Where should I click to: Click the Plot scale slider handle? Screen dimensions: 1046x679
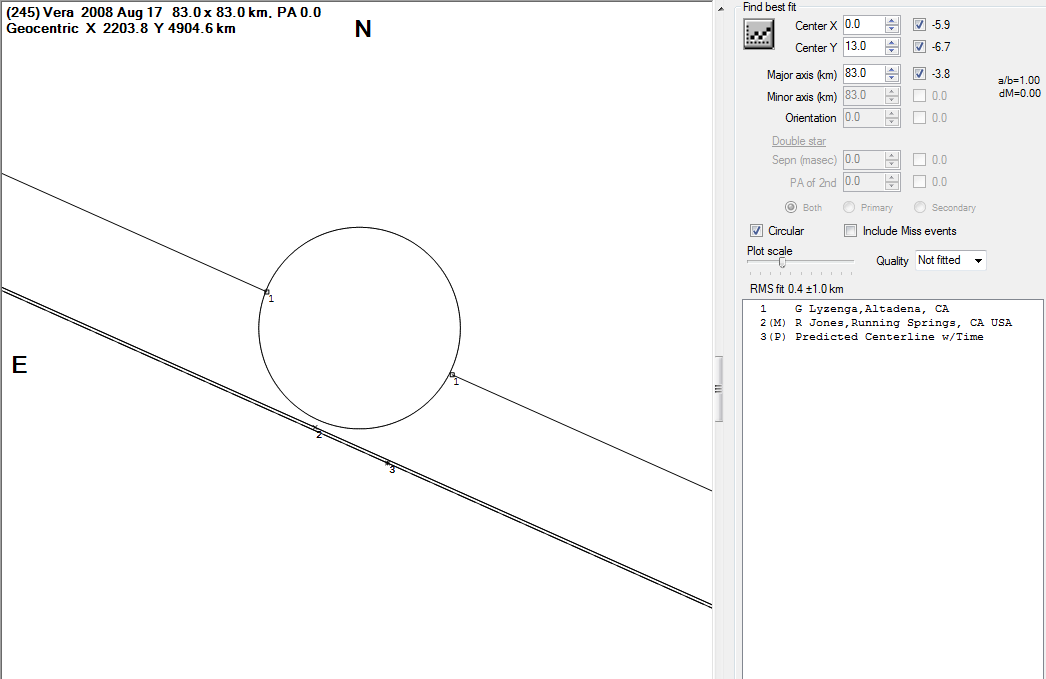[782, 262]
